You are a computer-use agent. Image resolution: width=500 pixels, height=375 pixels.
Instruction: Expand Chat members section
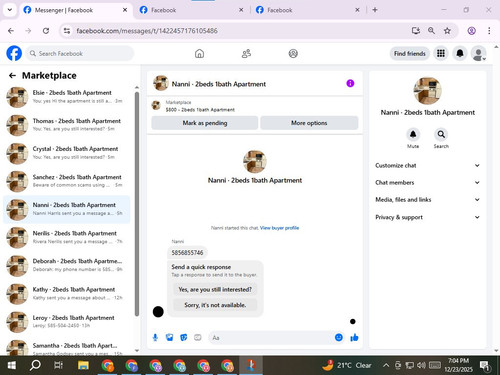point(427,182)
